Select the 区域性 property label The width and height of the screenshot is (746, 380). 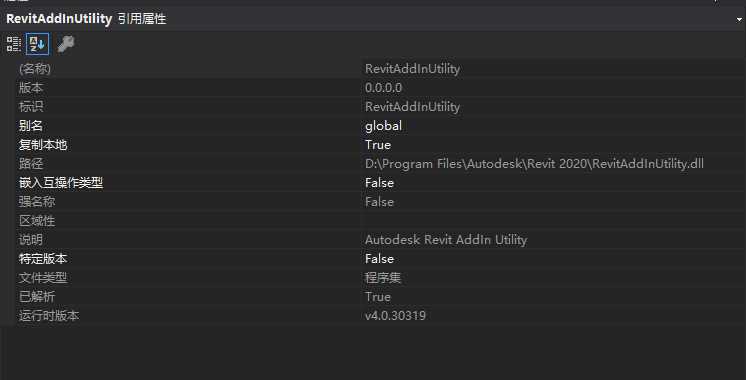pyautogui.click(x=37, y=221)
